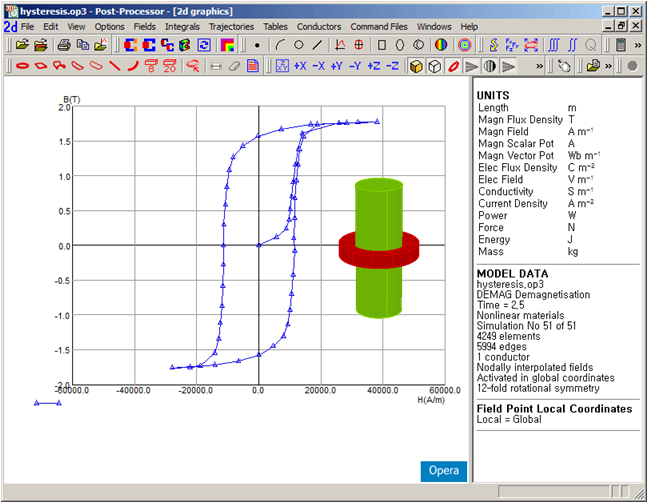Toggle the solid shaded cube view
Screen dimensions: 648x503
(416, 66)
